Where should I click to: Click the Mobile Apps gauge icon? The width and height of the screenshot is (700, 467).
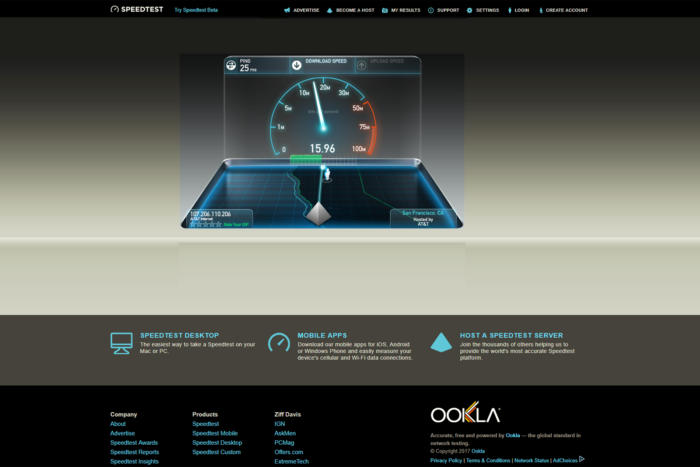pos(279,343)
